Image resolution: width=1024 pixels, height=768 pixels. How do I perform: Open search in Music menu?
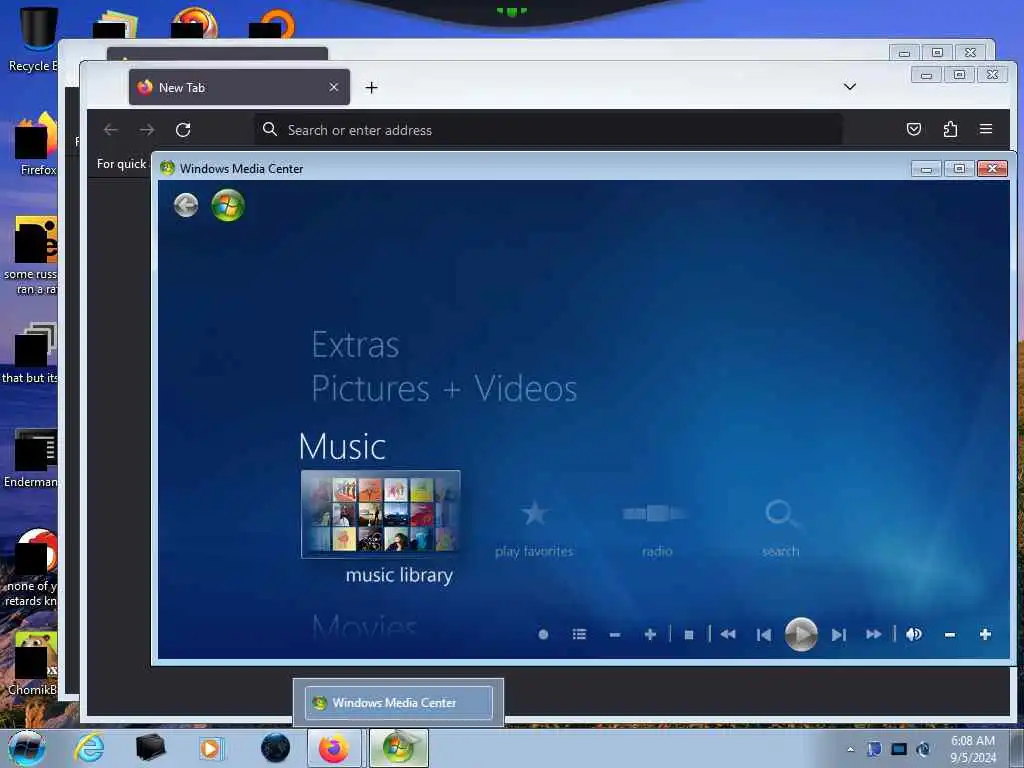[x=780, y=529]
